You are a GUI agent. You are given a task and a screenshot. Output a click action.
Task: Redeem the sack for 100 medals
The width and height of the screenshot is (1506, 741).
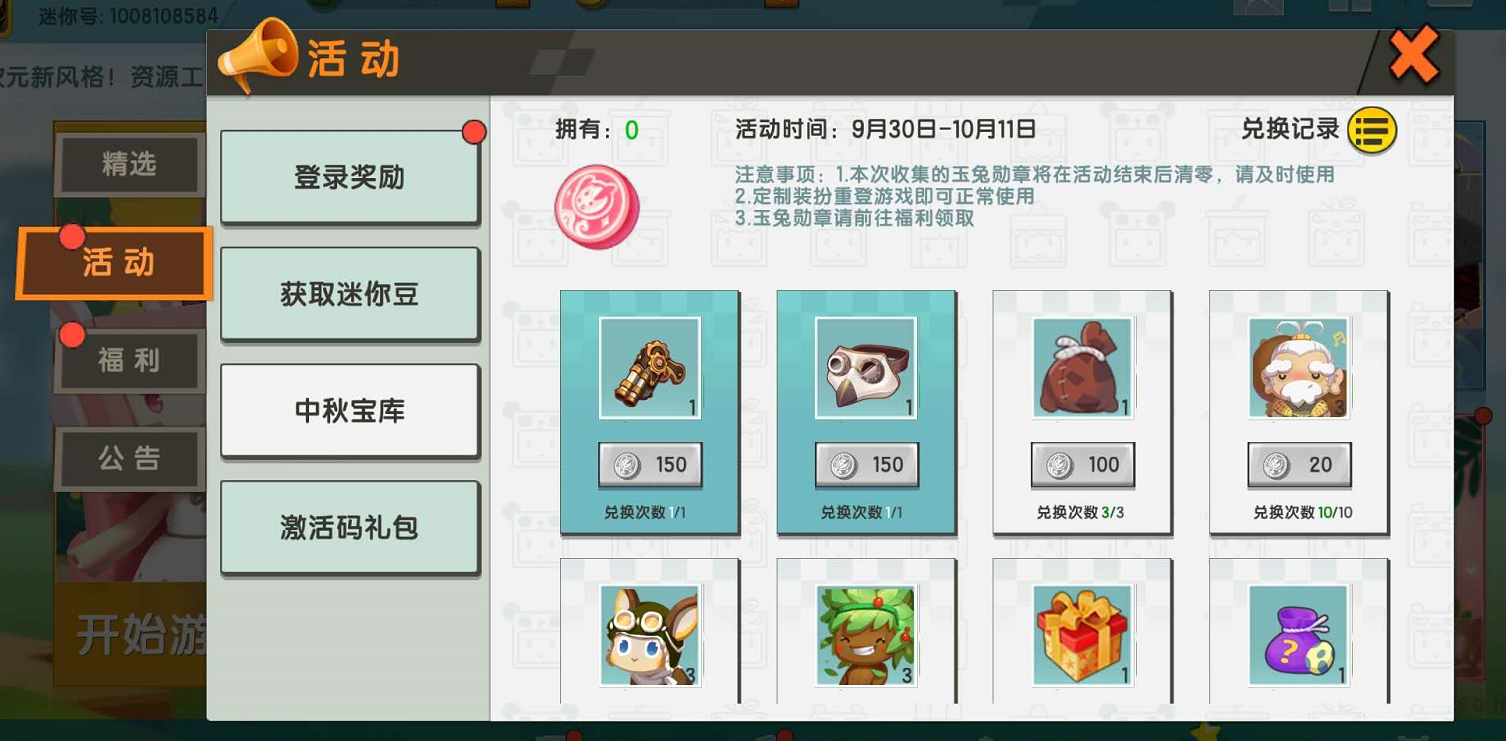(1083, 464)
